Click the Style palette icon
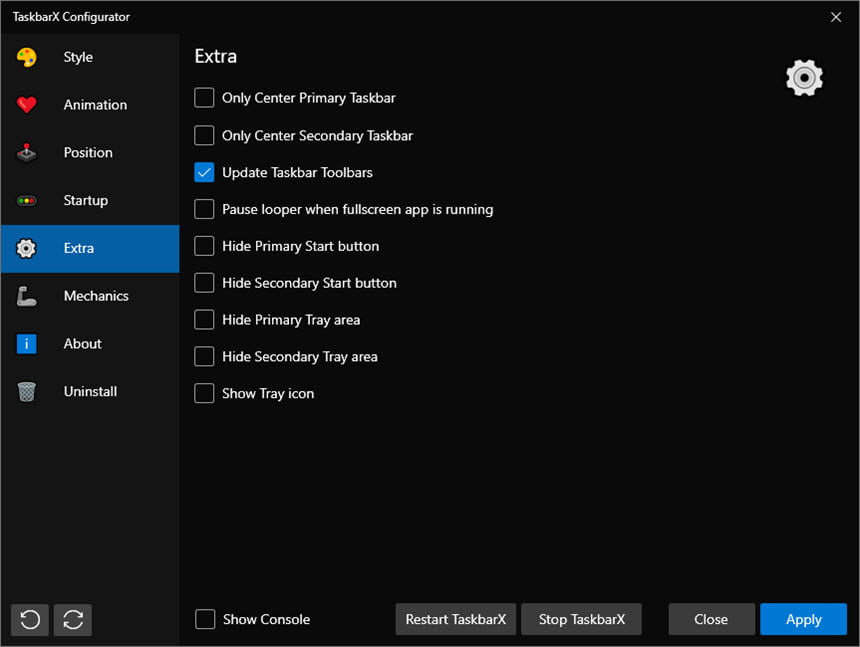The height and width of the screenshot is (647, 860). pyautogui.click(x=26, y=57)
